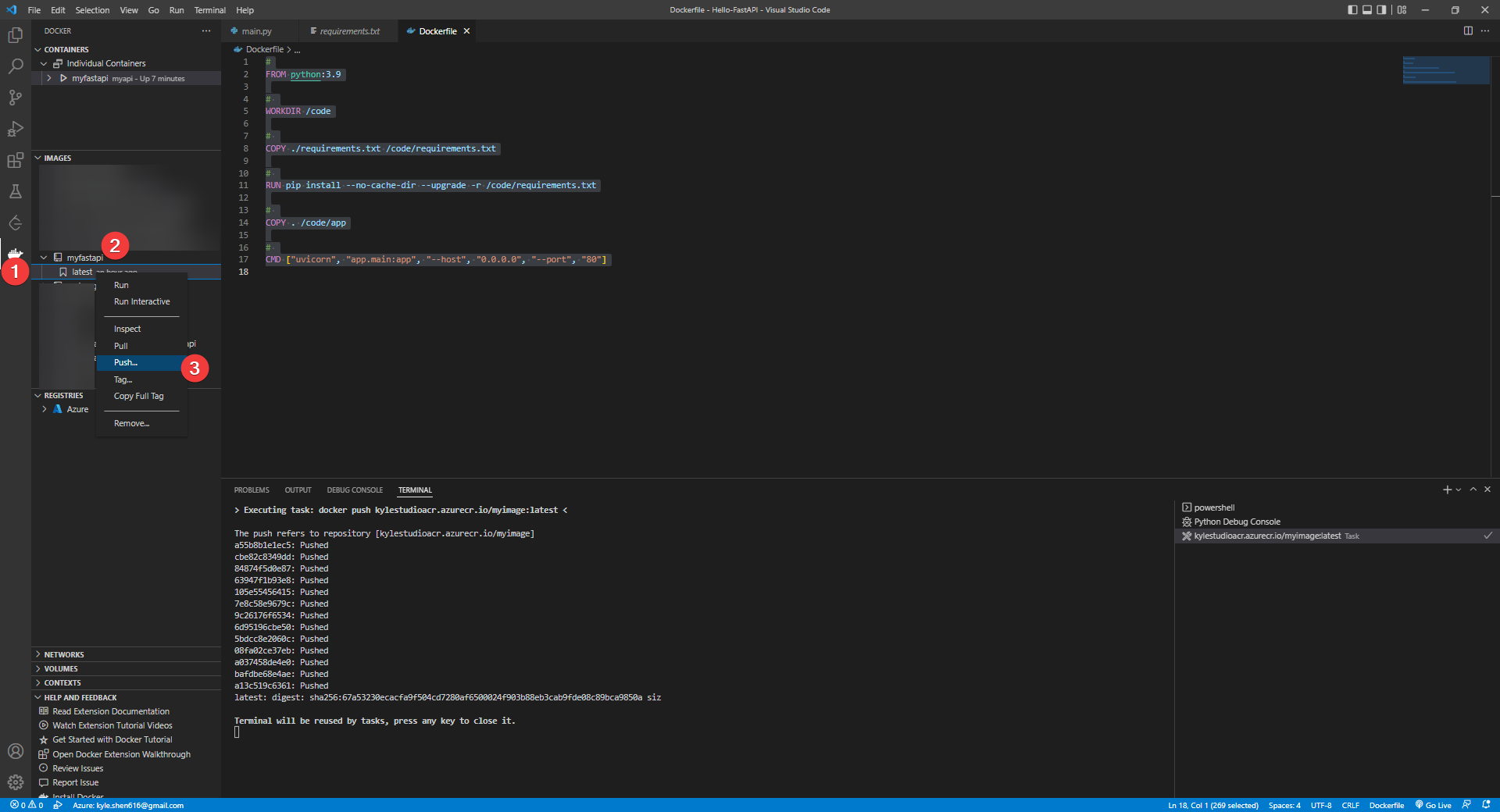Choose Run from the context menu
The width and height of the screenshot is (1500, 812).
[x=141, y=285]
